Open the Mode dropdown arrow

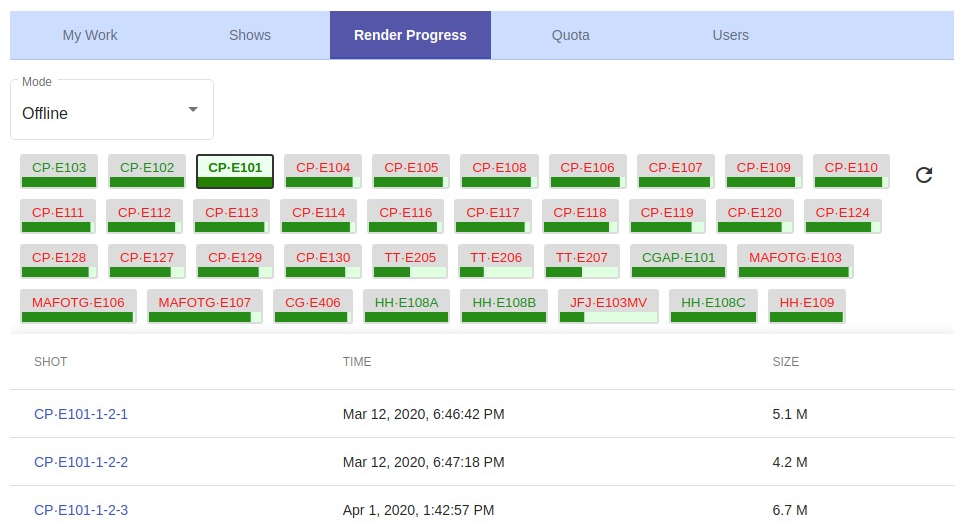(193, 109)
